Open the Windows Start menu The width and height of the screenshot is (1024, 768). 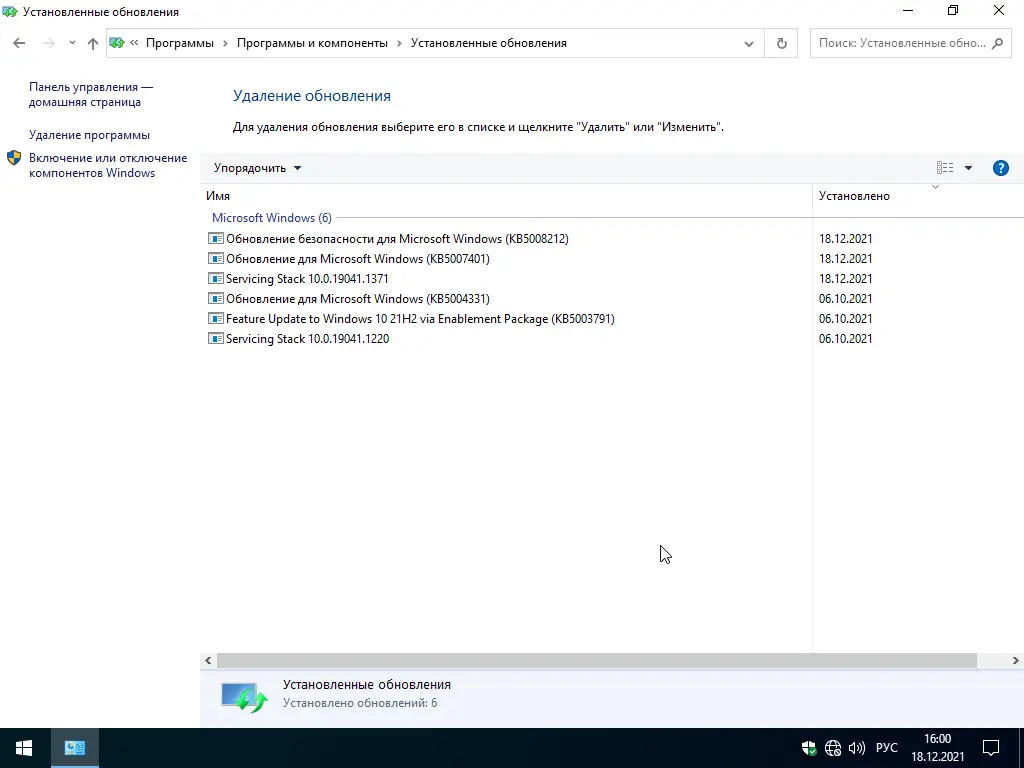24,748
